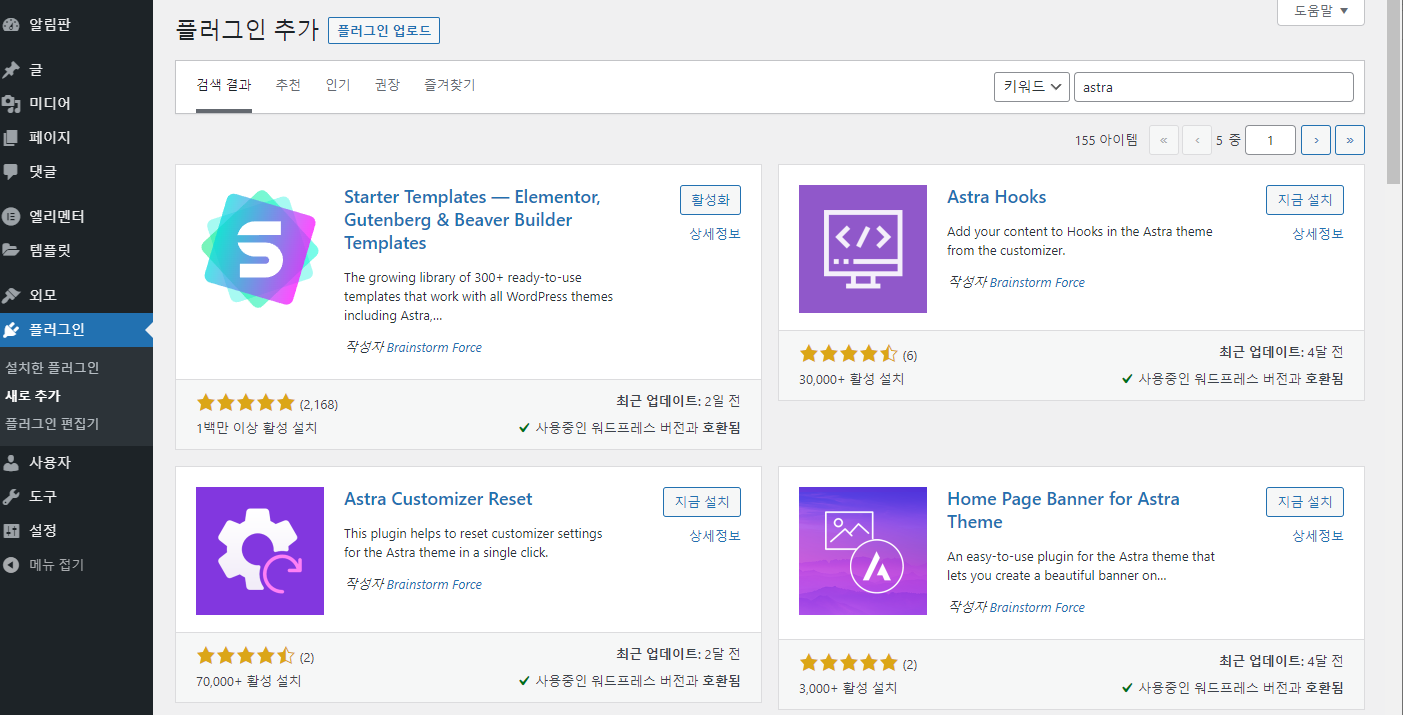Expand the 도움말 help panel
Screen dimensions: 1403x715
coord(1321,11)
